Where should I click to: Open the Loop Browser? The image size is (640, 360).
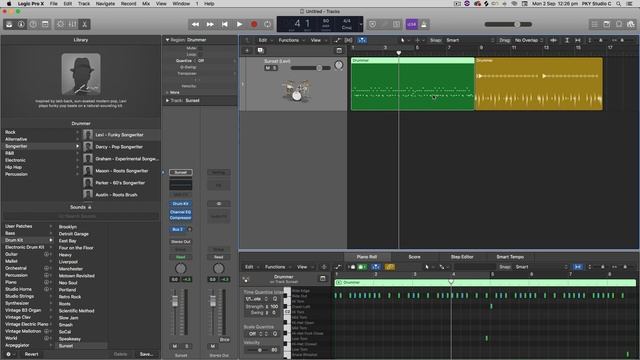619,24
